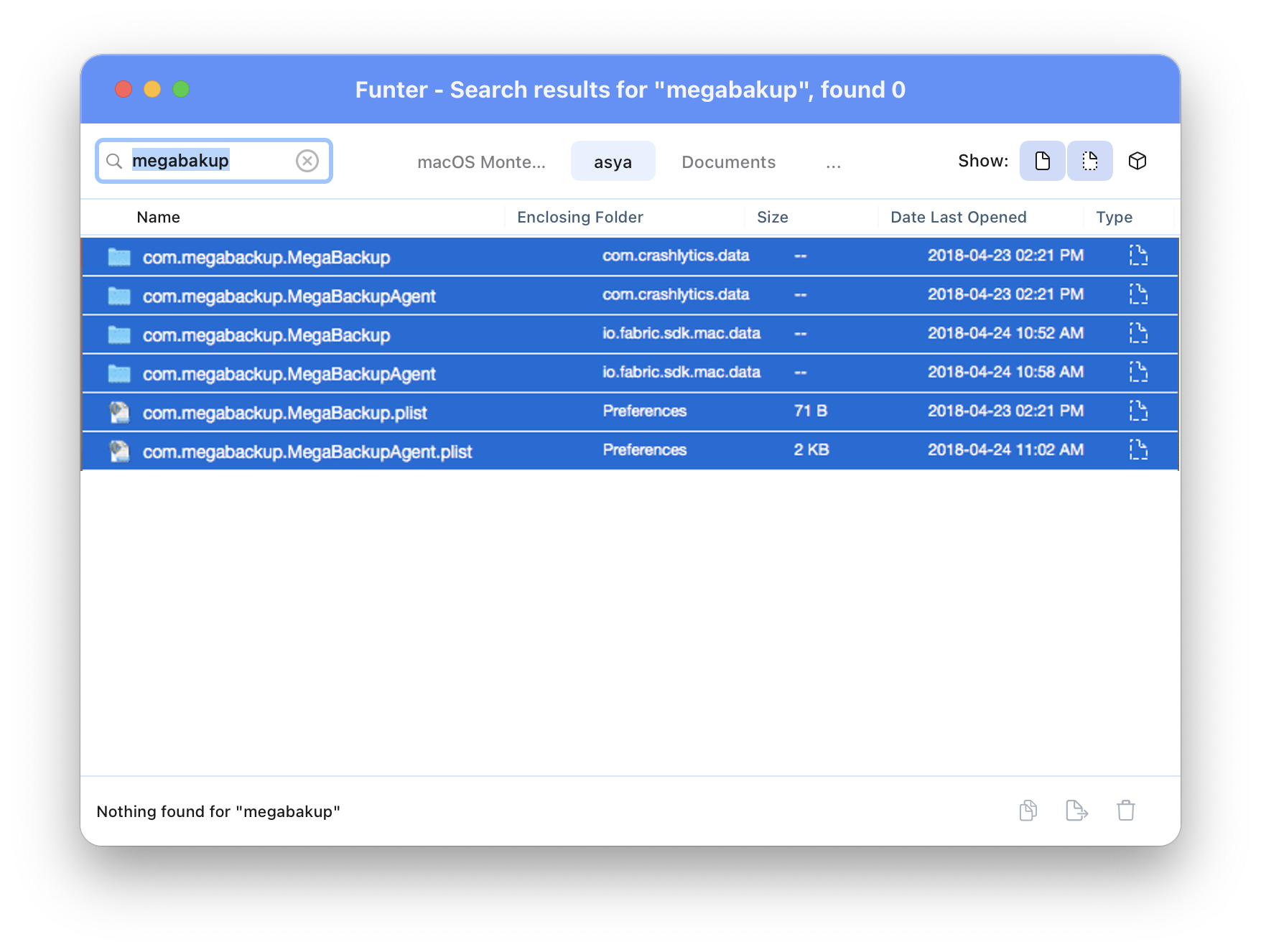Click the yellow minimize window button
The image size is (1261, 952).
click(152, 89)
